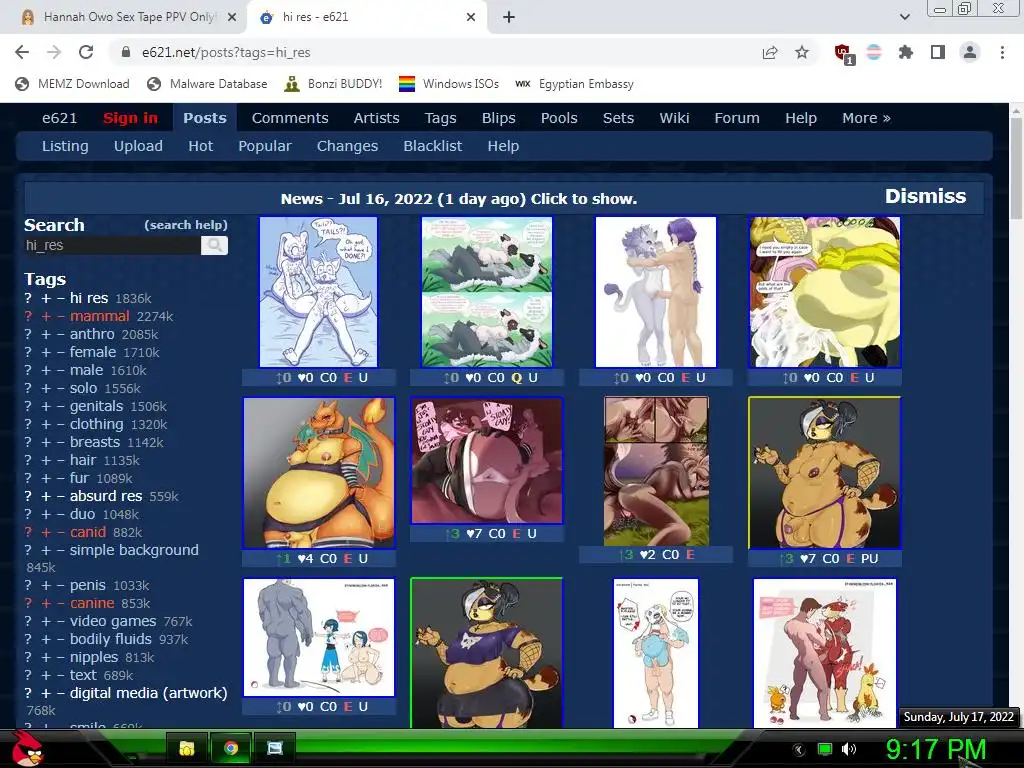
Task: Open the Chrome three-dot menu
Action: coord(1002,52)
